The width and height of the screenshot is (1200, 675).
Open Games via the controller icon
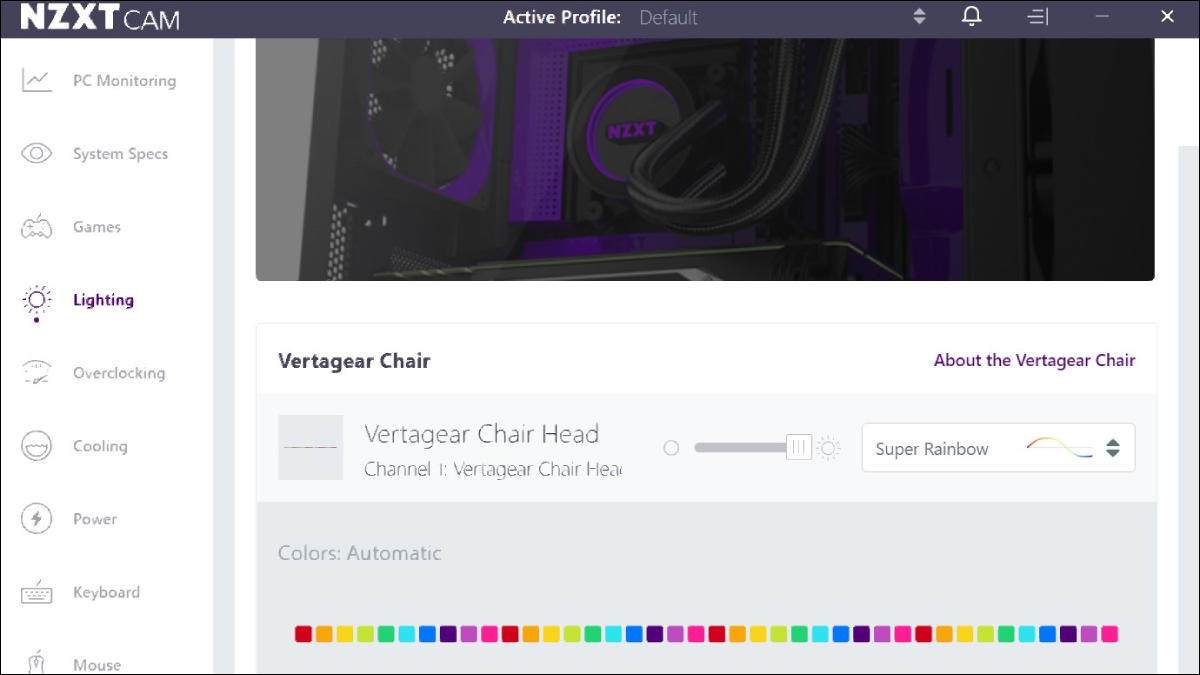pyautogui.click(x=37, y=227)
